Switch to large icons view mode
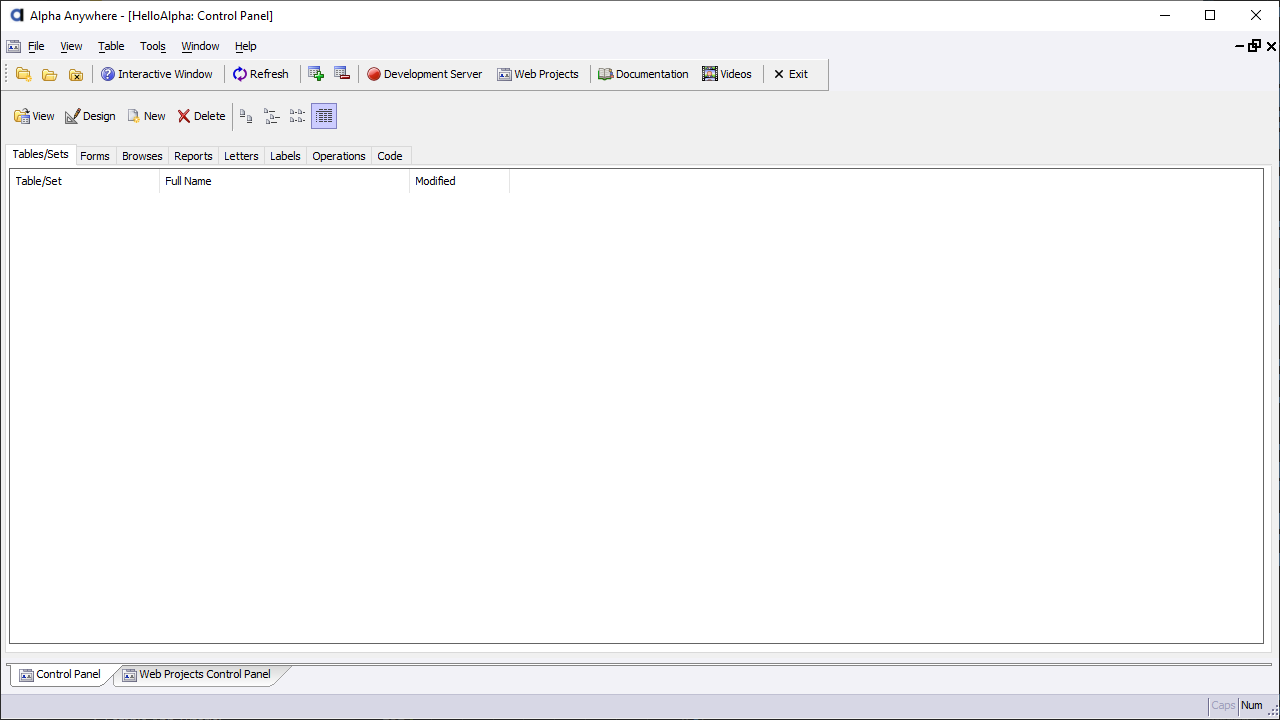 click(x=246, y=116)
